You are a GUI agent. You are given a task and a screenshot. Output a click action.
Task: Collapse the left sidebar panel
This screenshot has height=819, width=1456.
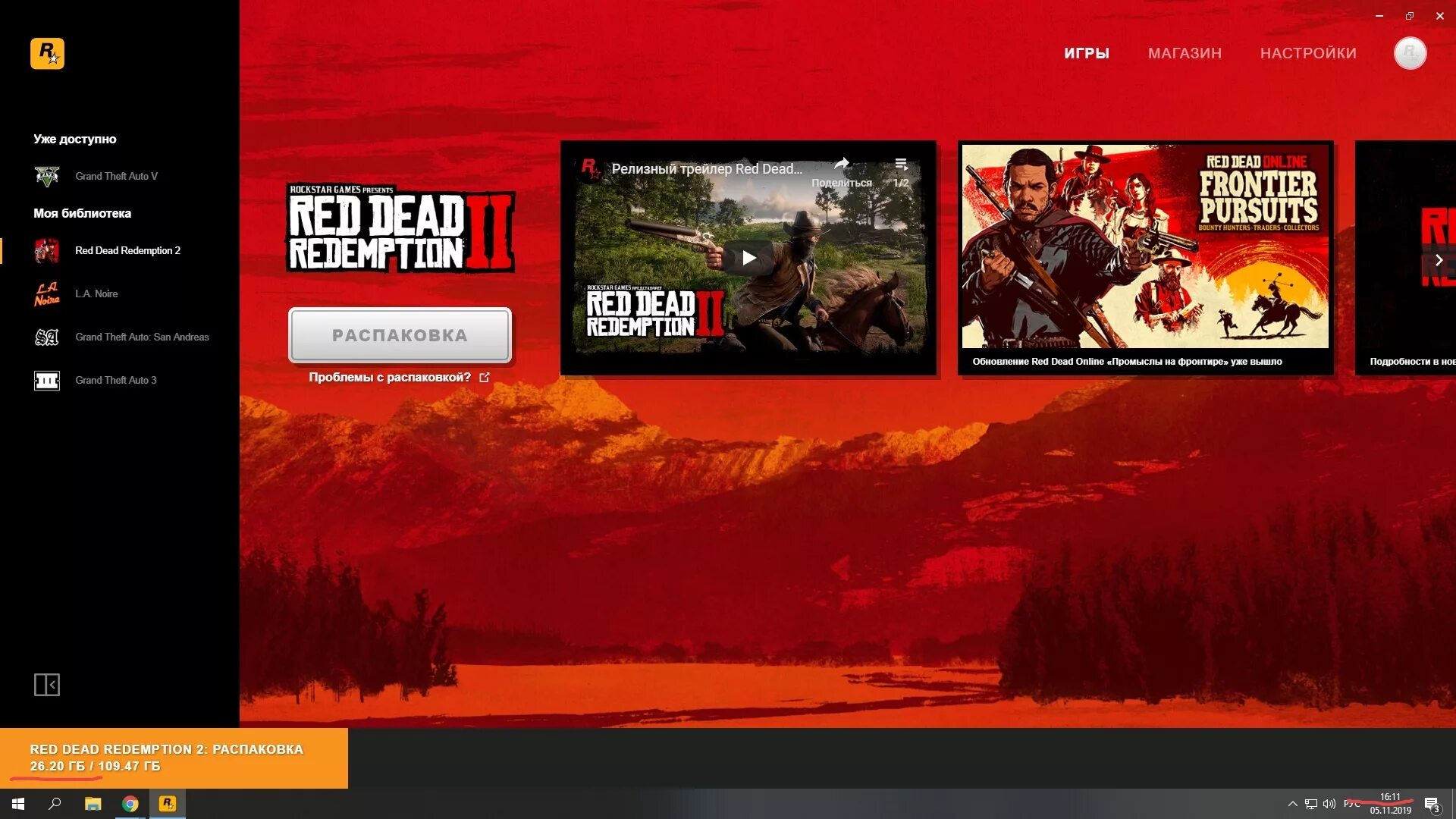pos(46,685)
